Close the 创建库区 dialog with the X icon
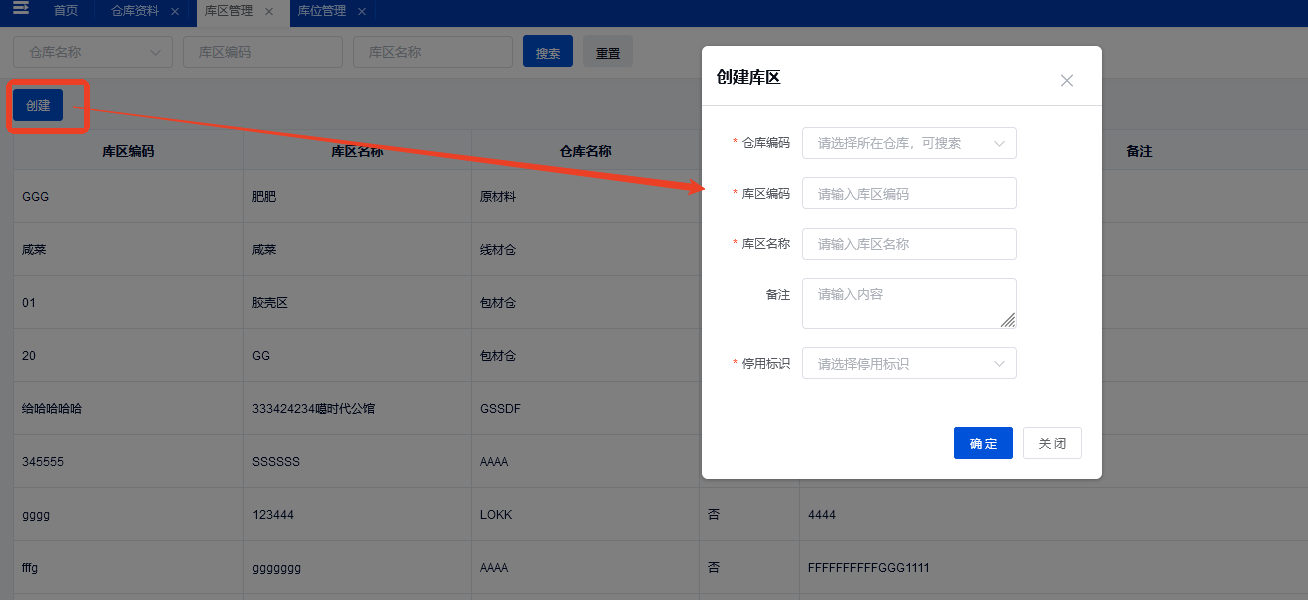Screen dimensions: 1308x600 pyautogui.click(x=1066, y=80)
